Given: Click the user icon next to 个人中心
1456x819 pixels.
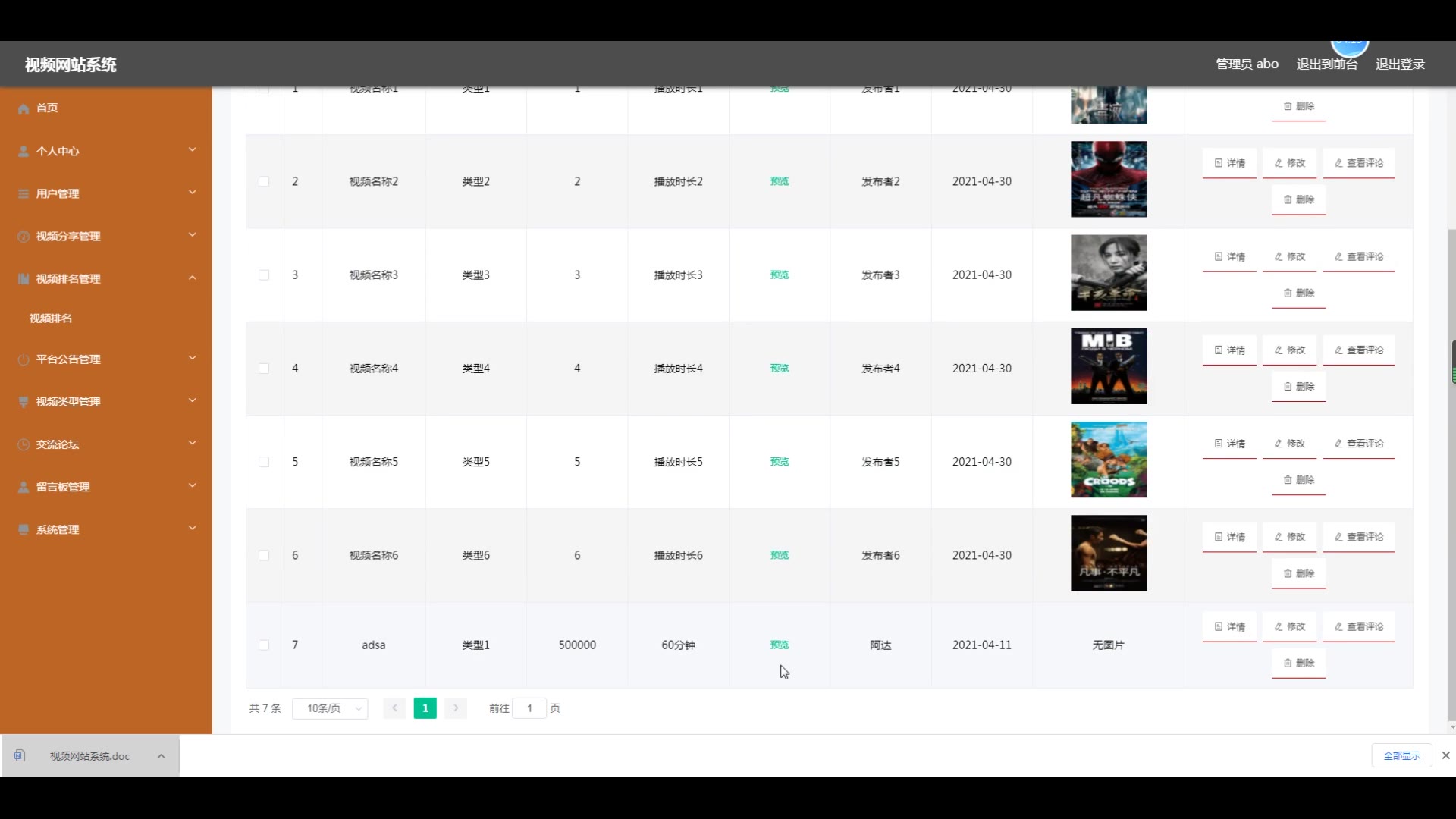Looking at the screenshot, I should click(24, 151).
